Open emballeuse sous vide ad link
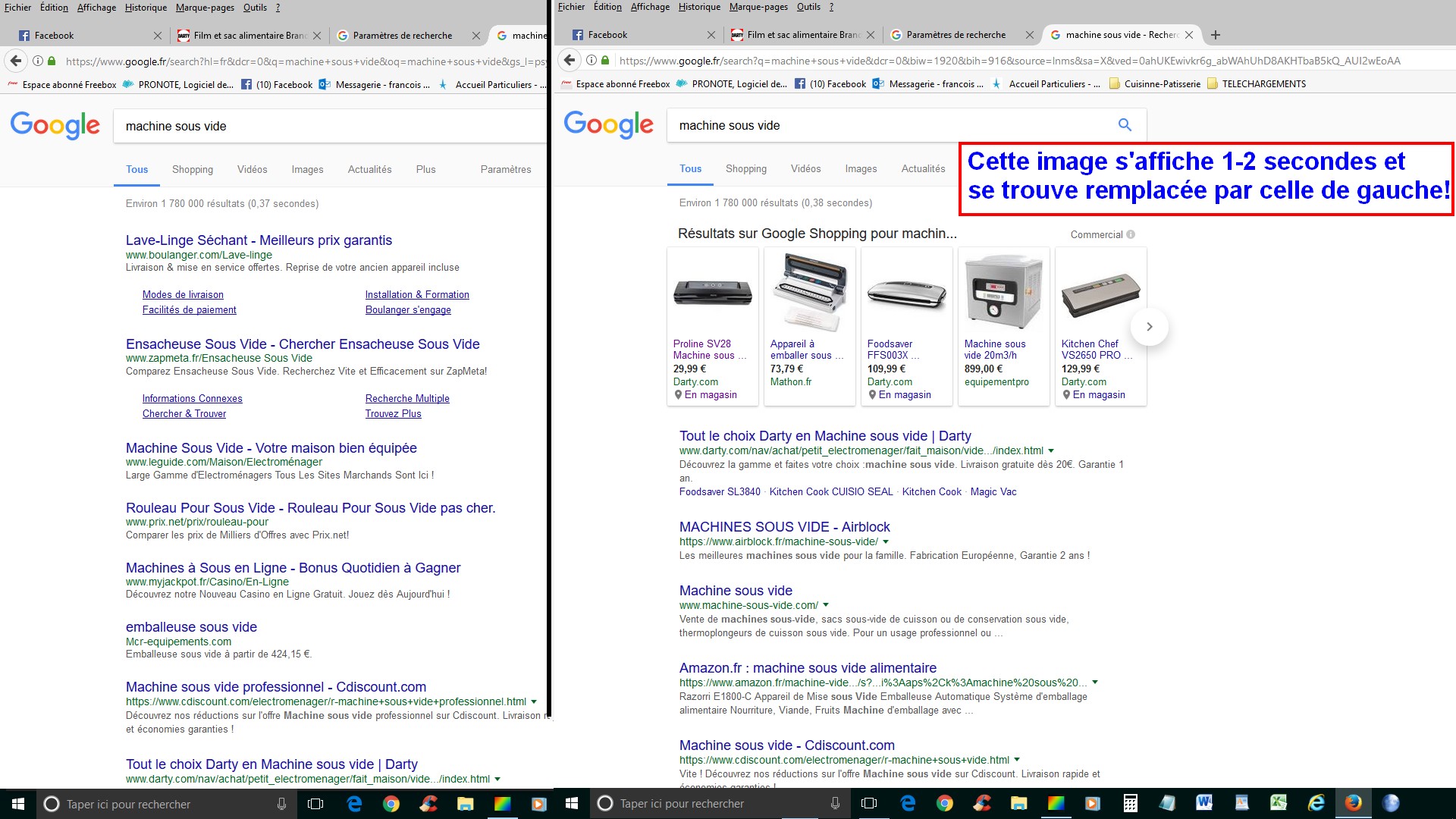The image size is (1456, 819). 191,627
